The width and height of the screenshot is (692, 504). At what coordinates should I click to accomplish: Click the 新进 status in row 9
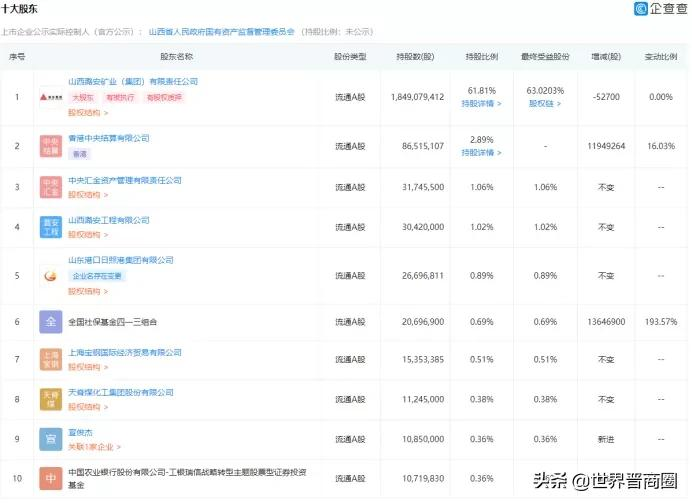click(x=606, y=439)
